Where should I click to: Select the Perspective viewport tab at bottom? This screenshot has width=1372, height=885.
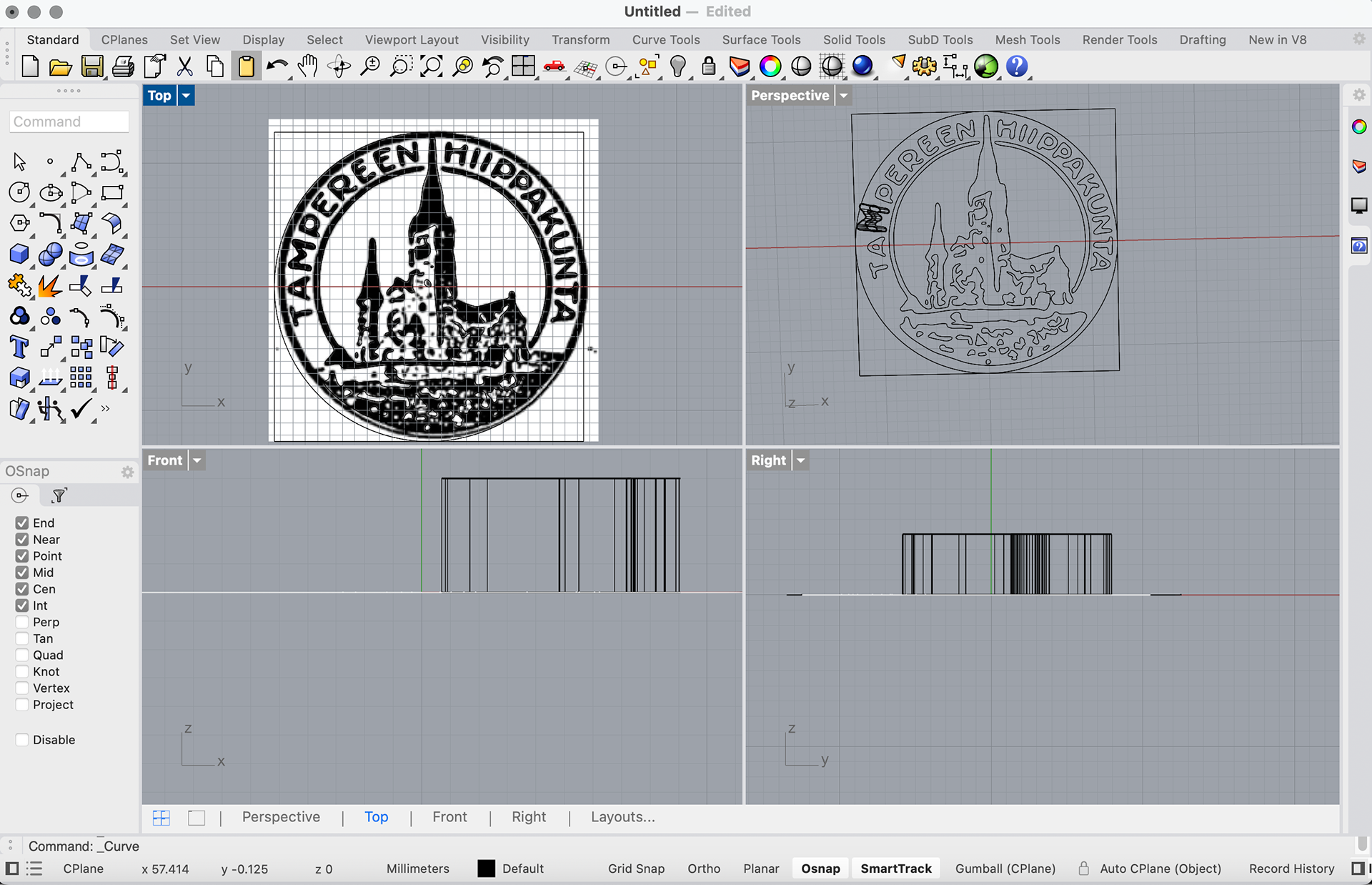pyautogui.click(x=281, y=817)
